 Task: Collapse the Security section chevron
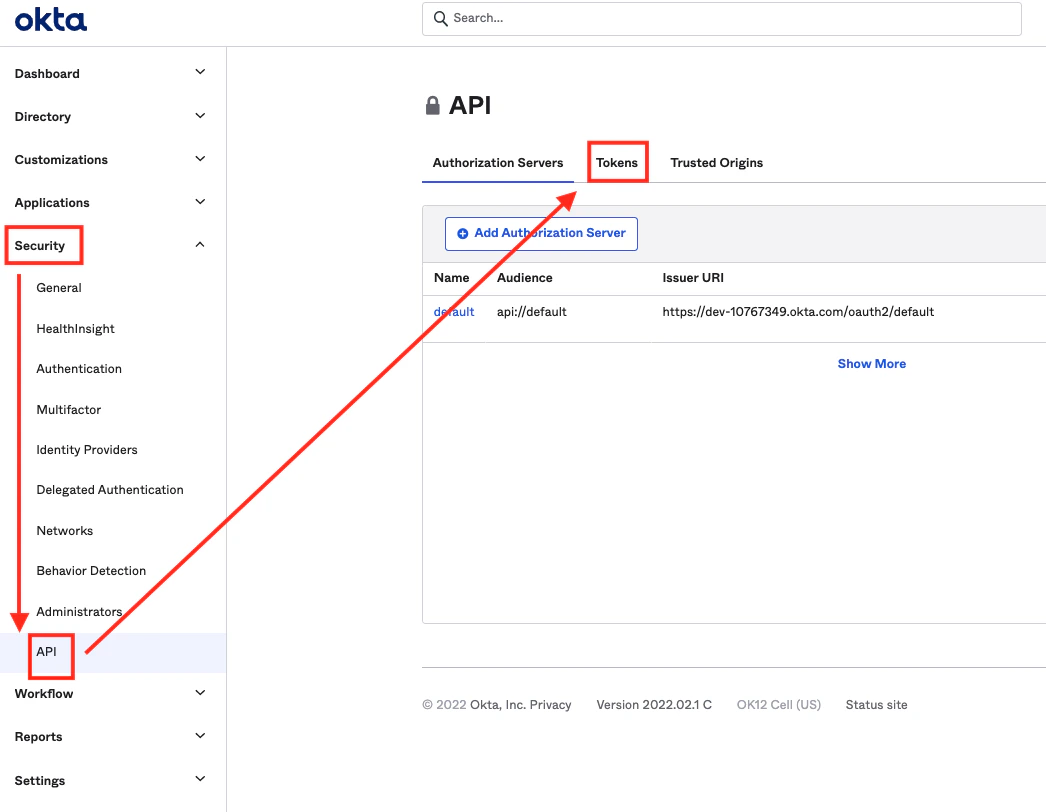coord(200,245)
